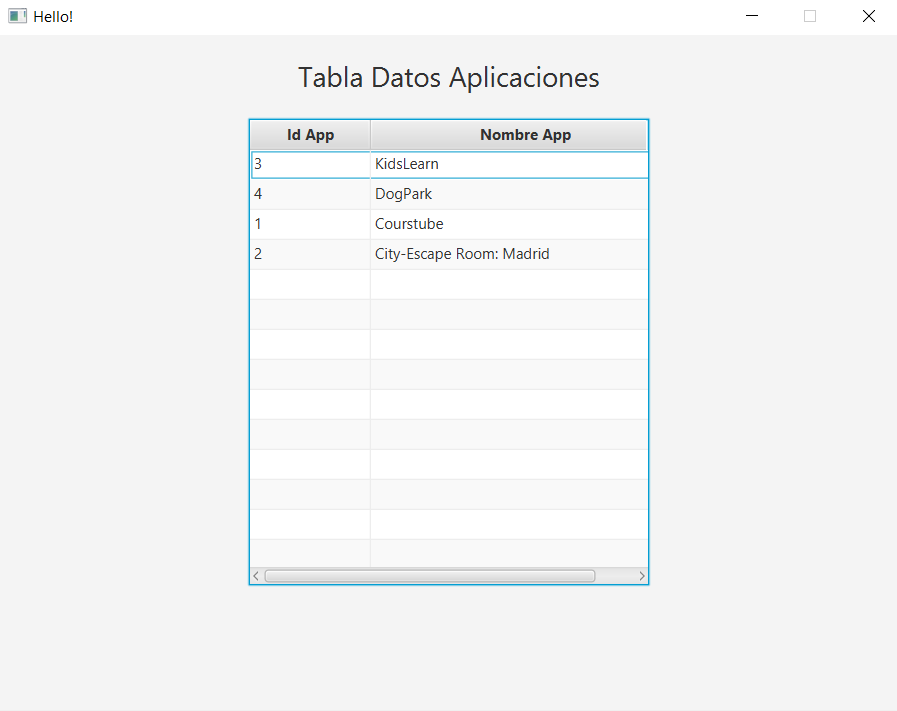The width and height of the screenshot is (897, 711).
Task: Click the DogPark cell text
Action: pyautogui.click(x=403, y=194)
